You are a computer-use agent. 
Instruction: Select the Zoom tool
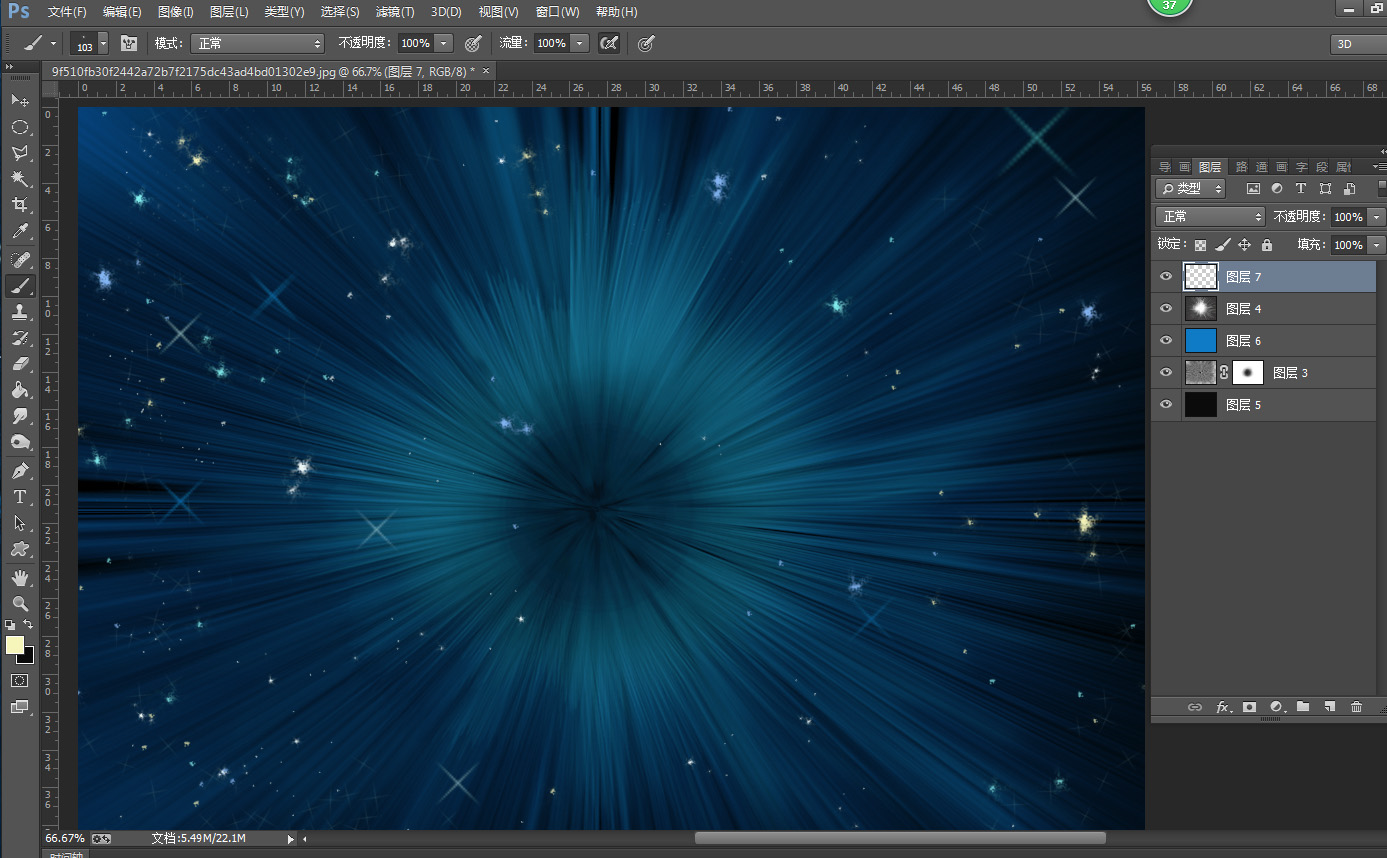(19, 604)
